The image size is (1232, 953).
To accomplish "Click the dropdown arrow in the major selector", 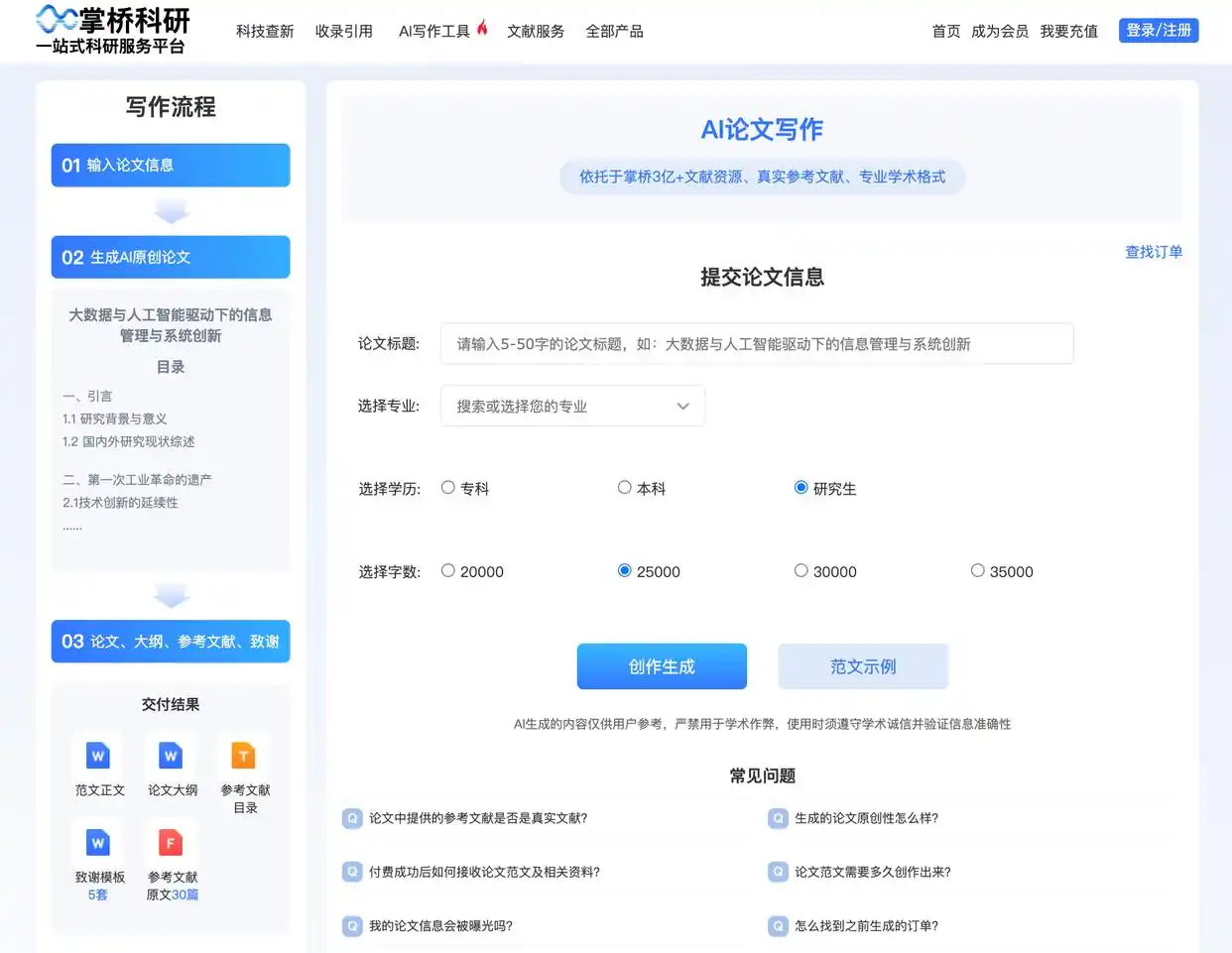I will [682, 406].
